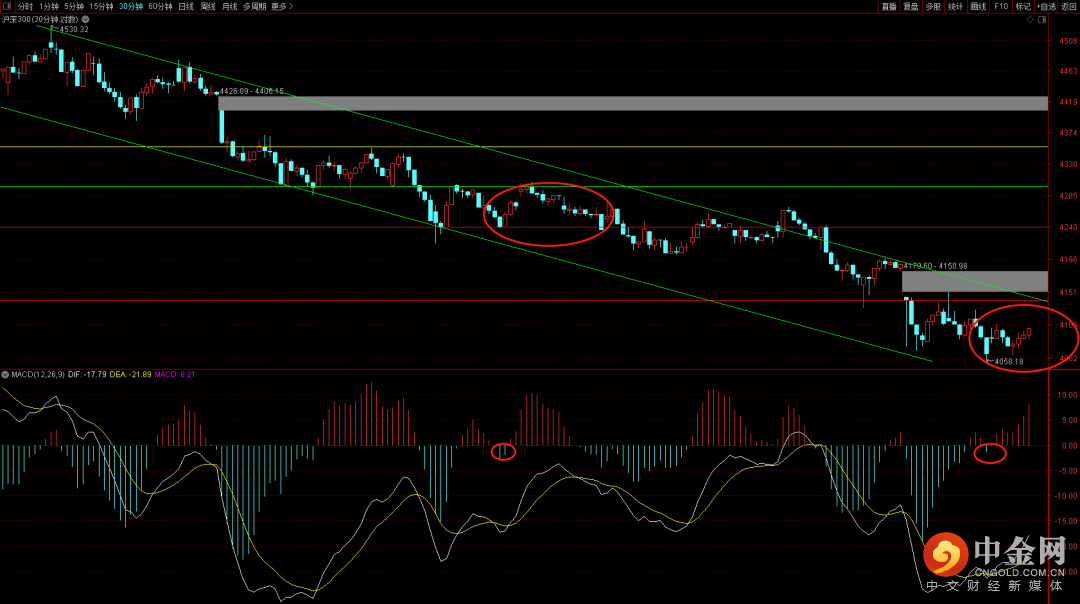Click the 统计 statistics button
The image size is (1080, 604).
coord(956,6)
